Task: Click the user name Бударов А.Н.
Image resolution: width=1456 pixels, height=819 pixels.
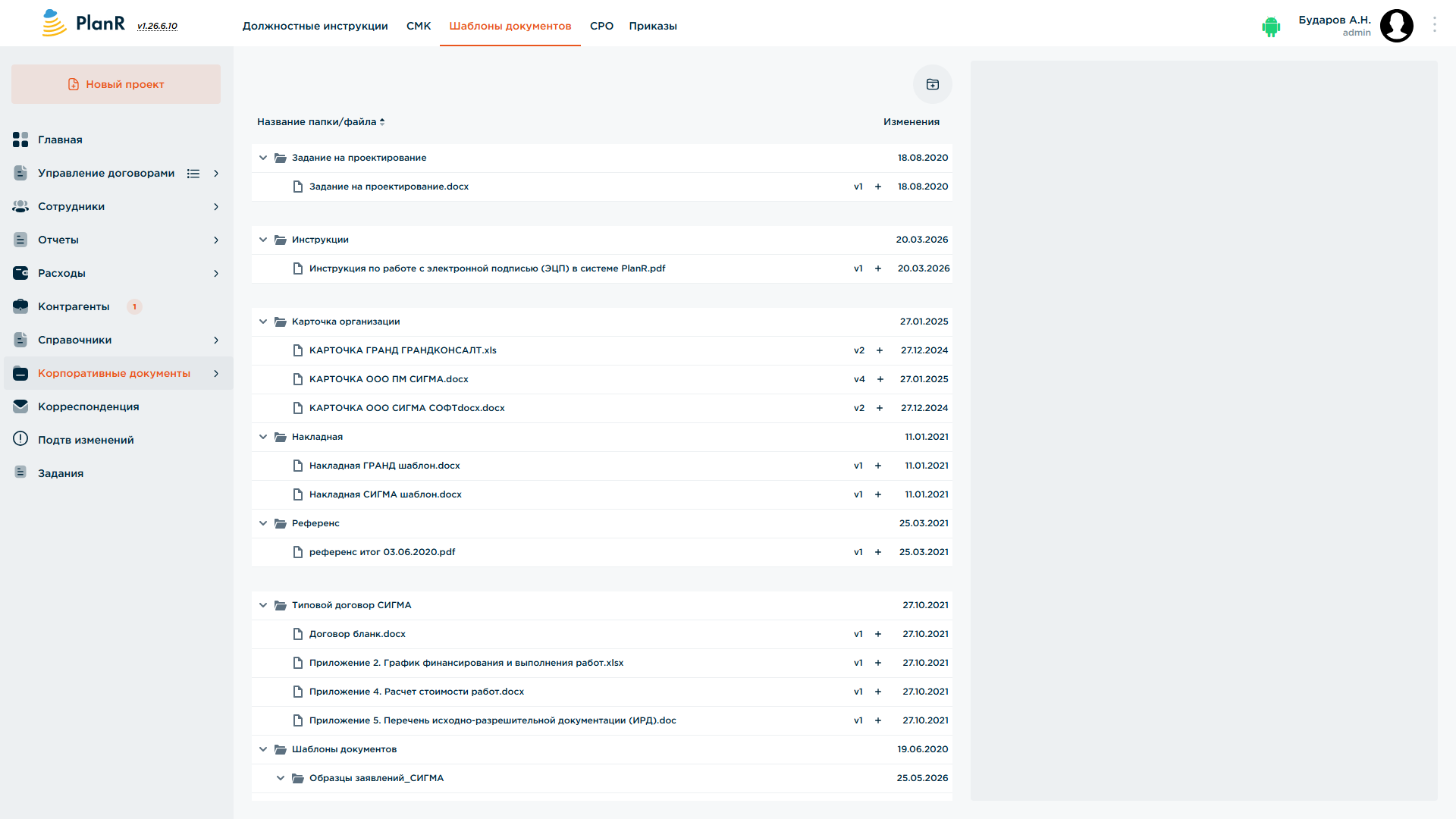Action: 1335,20
